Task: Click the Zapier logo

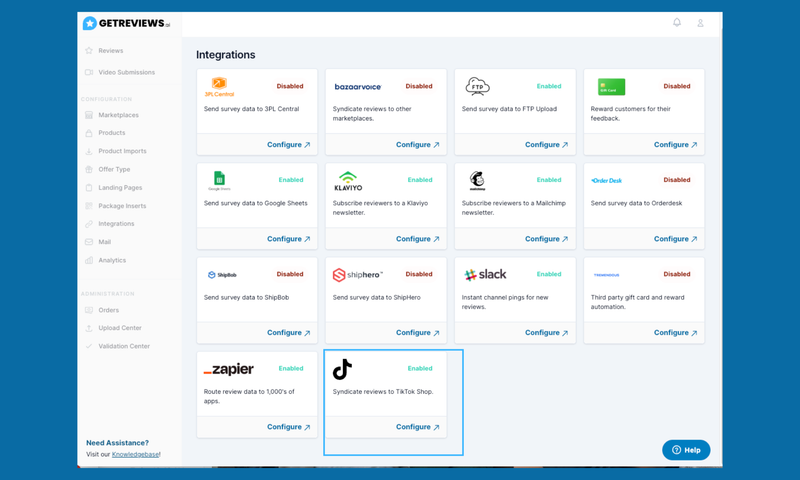Action: 229,369
